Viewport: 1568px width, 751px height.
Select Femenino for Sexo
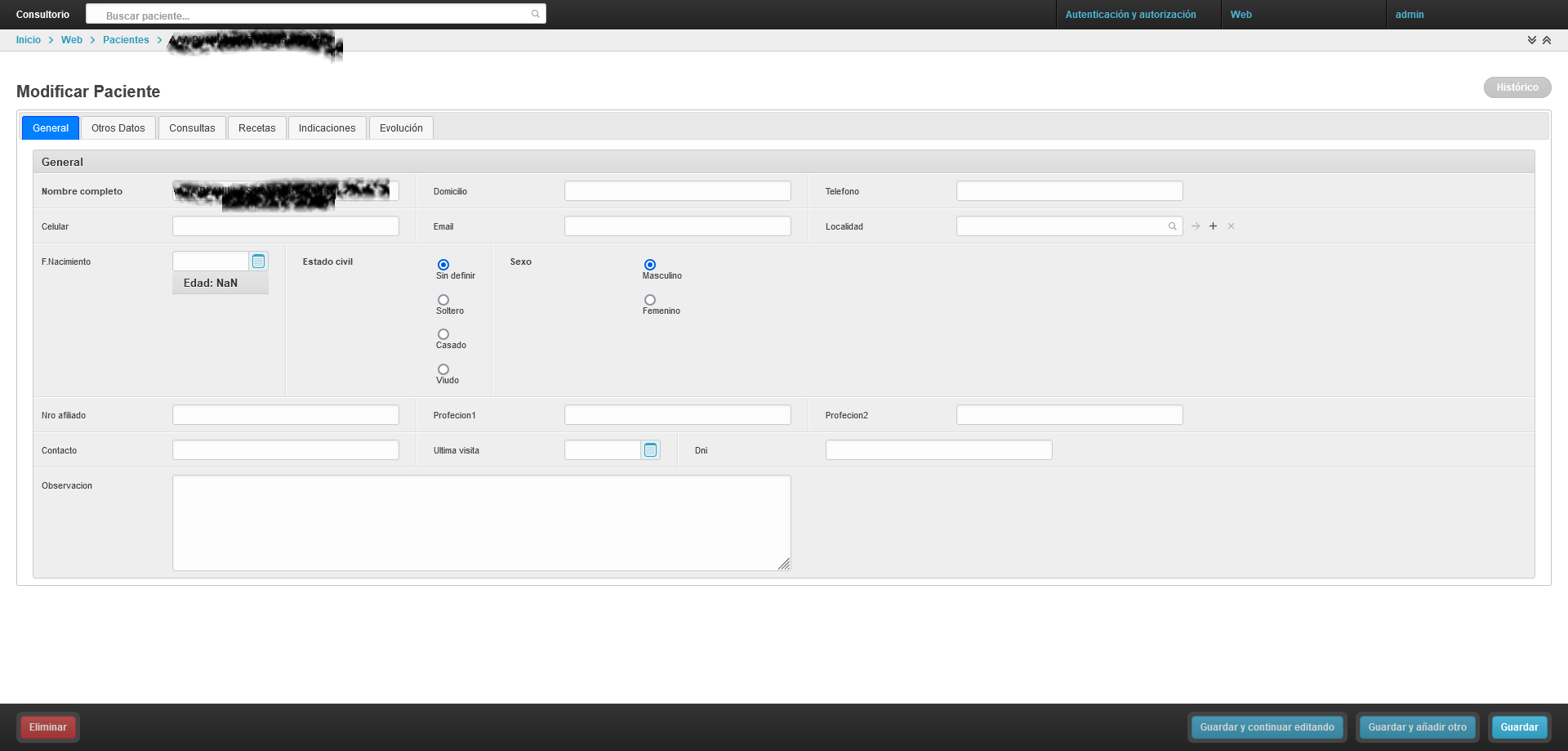(650, 300)
